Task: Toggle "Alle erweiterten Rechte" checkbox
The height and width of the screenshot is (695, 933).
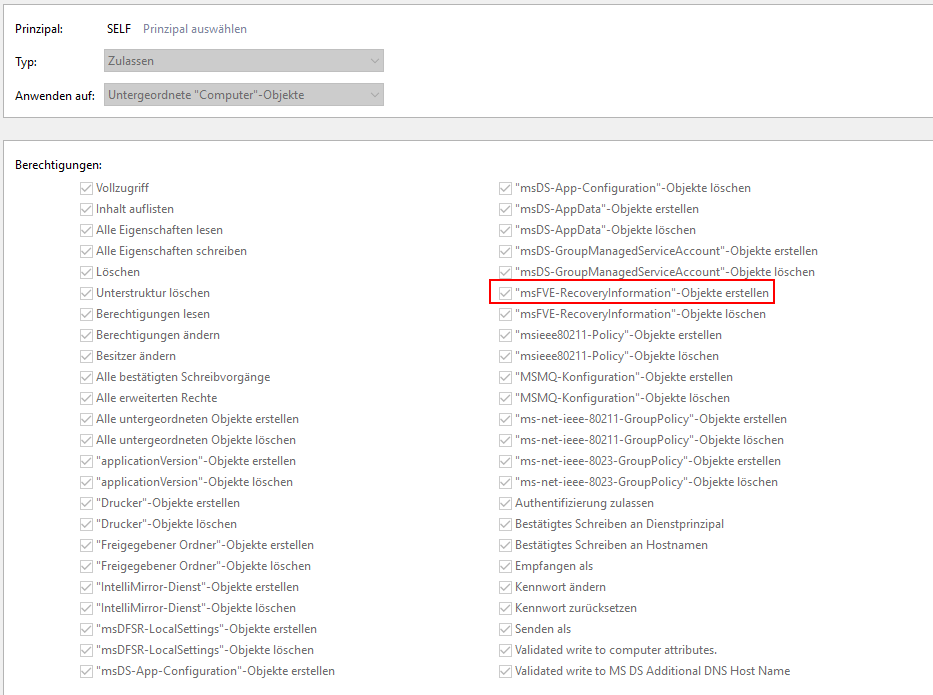Action: pyautogui.click(x=86, y=398)
